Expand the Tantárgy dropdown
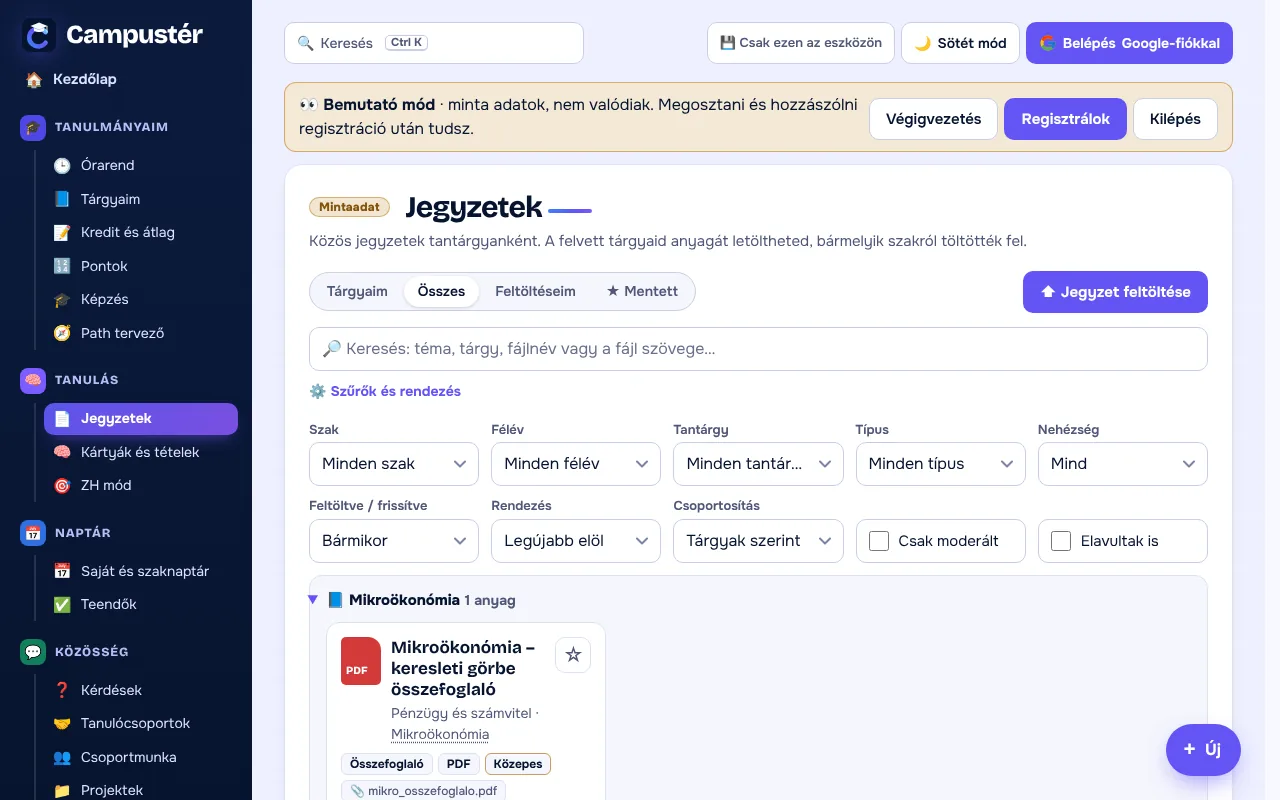Image resolution: width=1280 pixels, height=800 pixels. tap(758, 464)
